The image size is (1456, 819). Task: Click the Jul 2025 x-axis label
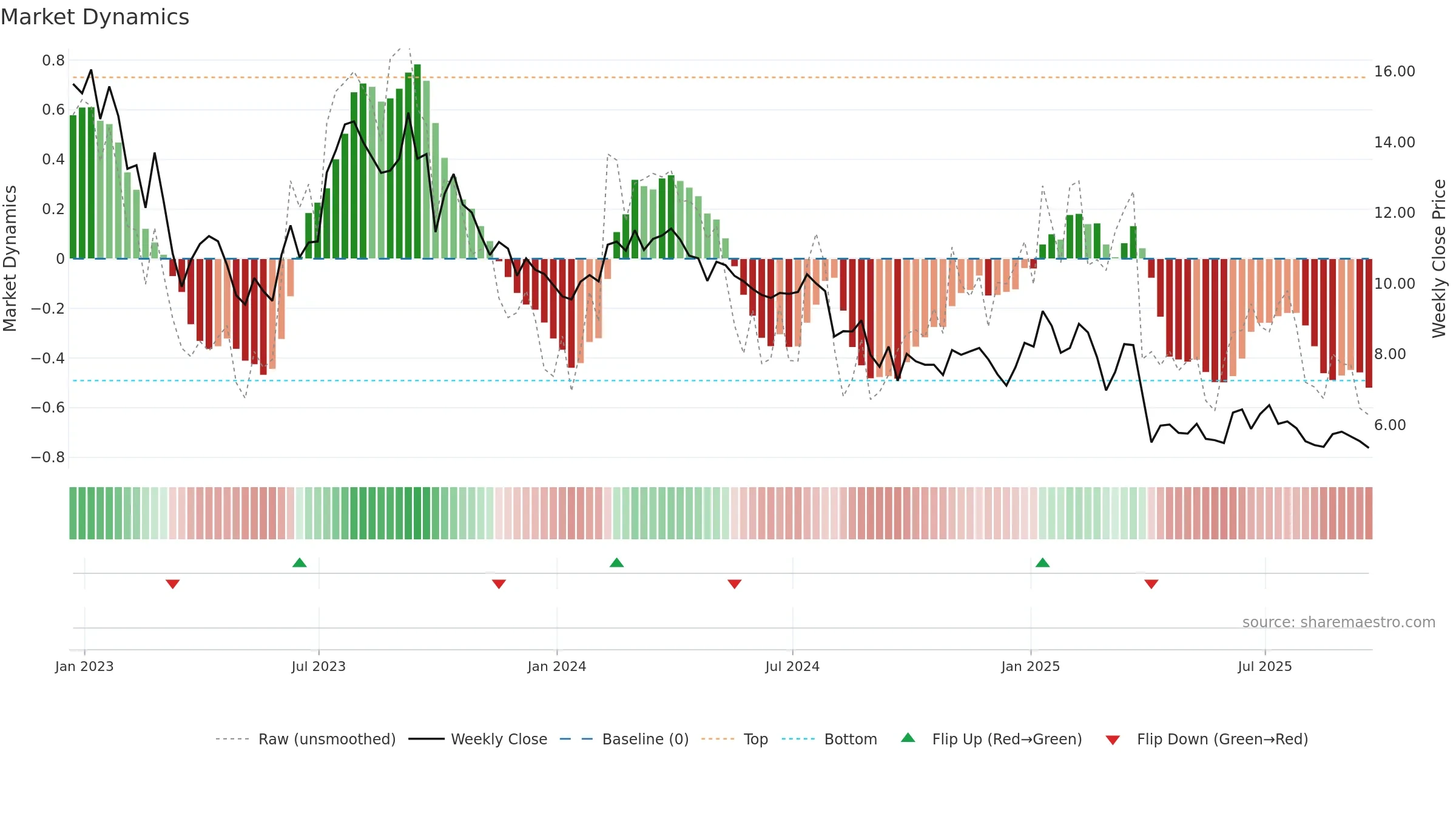(1265, 666)
